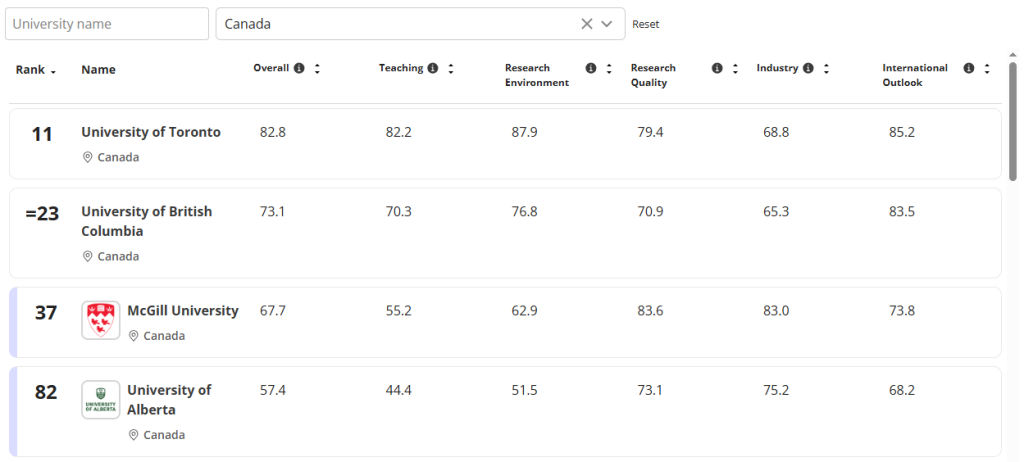This screenshot has width=1024, height=462.
Task: Click the Overall column info icon
Action: [x=298, y=69]
